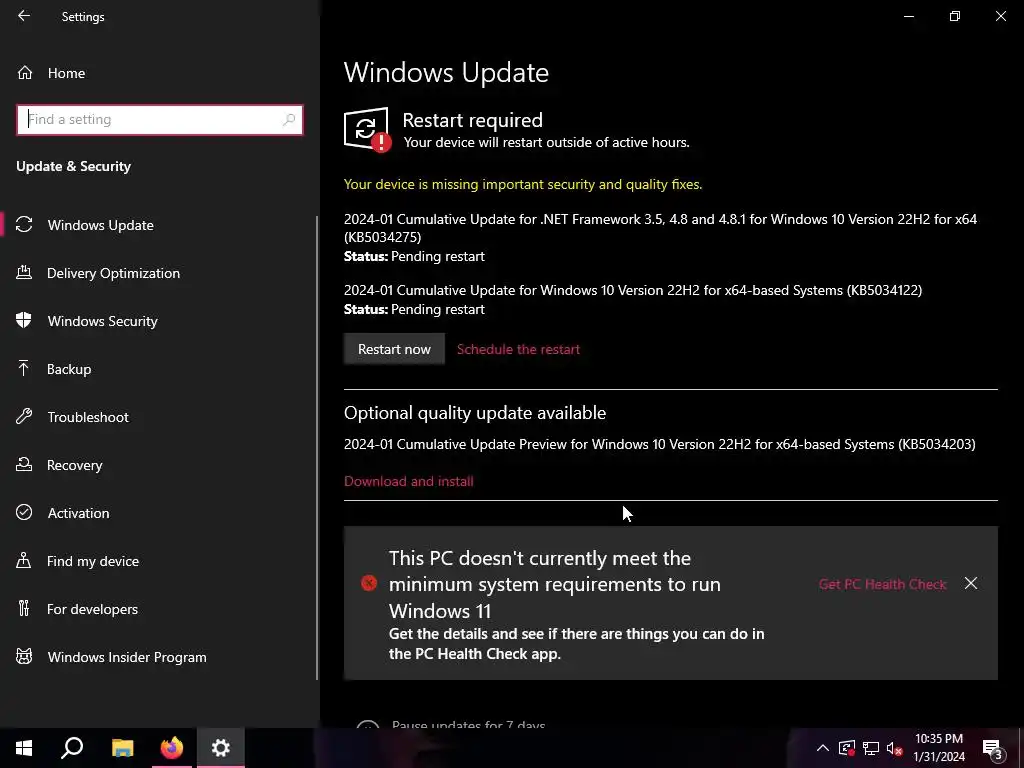
Task: Open the taskbar clock and date
Action: point(939,748)
